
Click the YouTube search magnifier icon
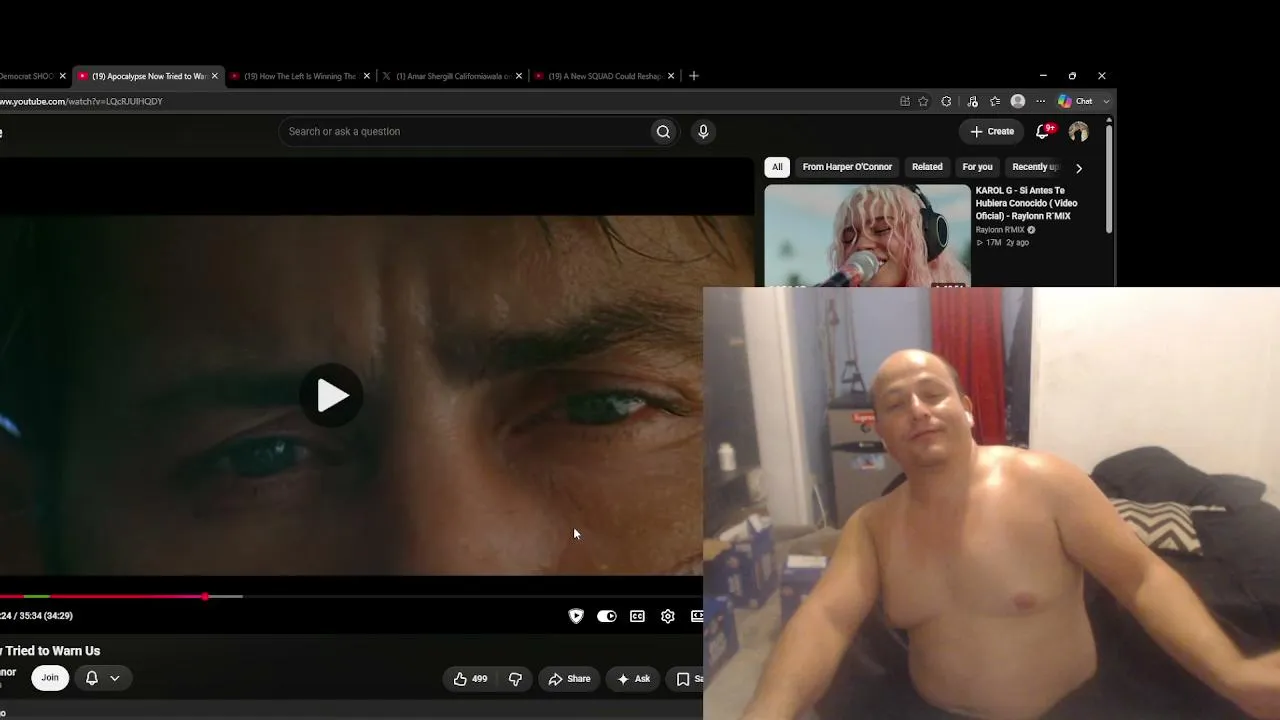coord(663,132)
